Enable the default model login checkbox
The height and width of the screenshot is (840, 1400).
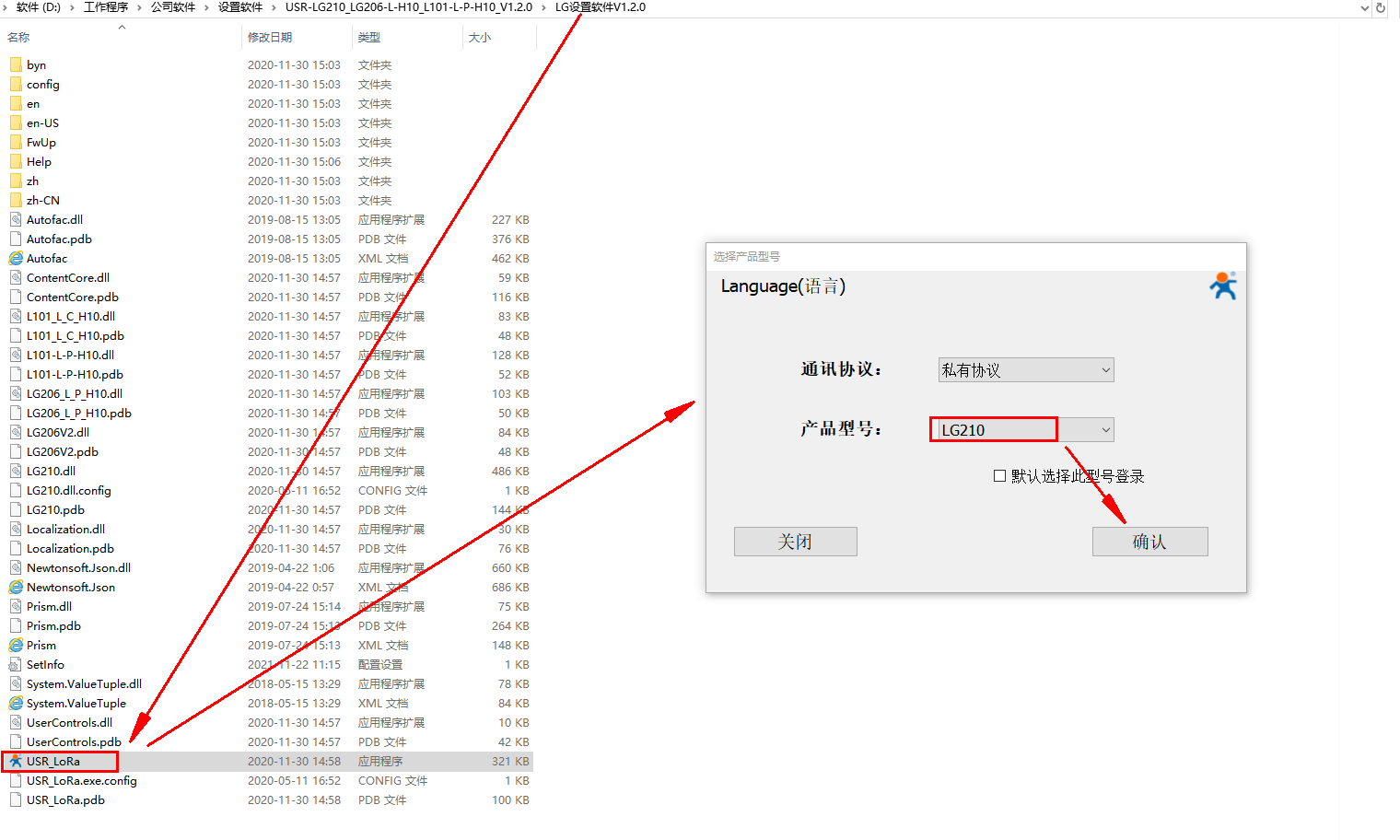[x=999, y=476]
